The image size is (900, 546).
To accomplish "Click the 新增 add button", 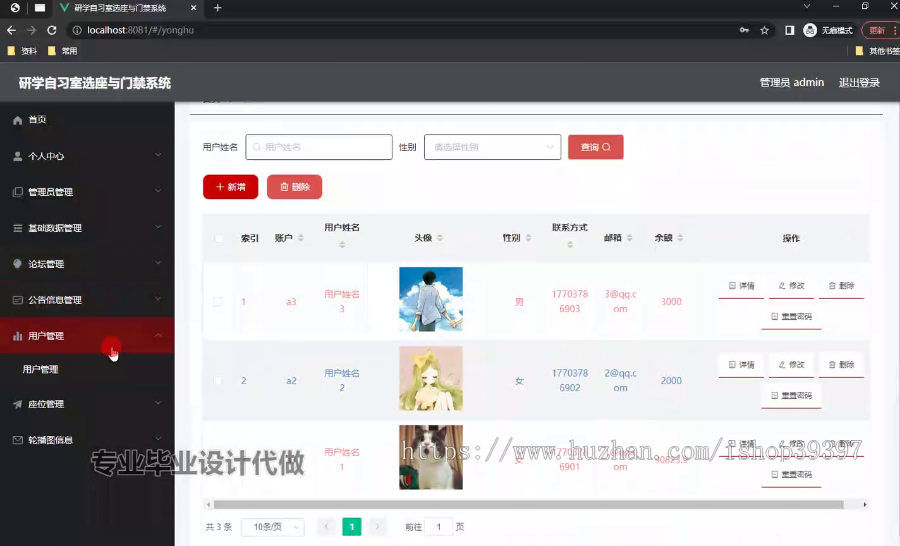I will click(231, 187).
